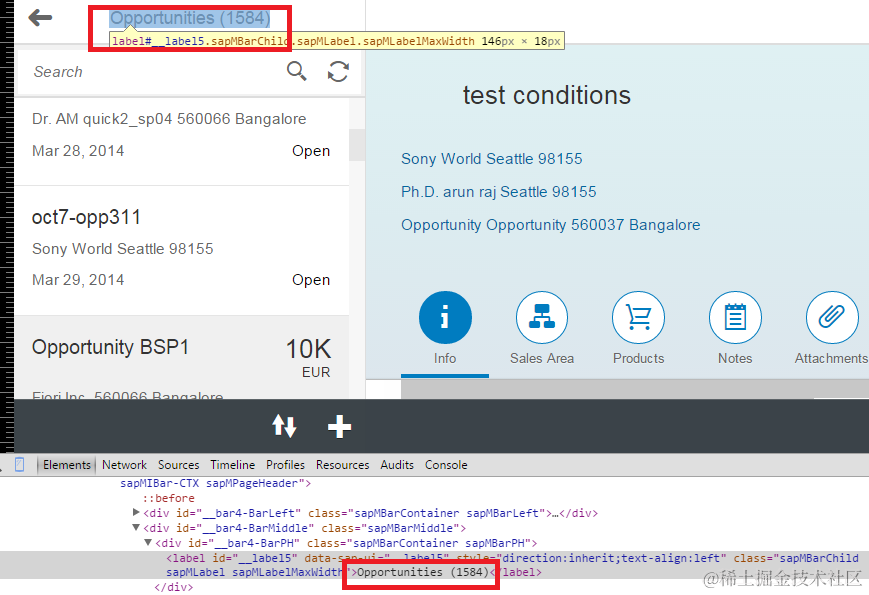The height and width of the screenshot is (595, 869).
Task: Expand the __bar4-BarLeft div node
Action: (136, 512)
